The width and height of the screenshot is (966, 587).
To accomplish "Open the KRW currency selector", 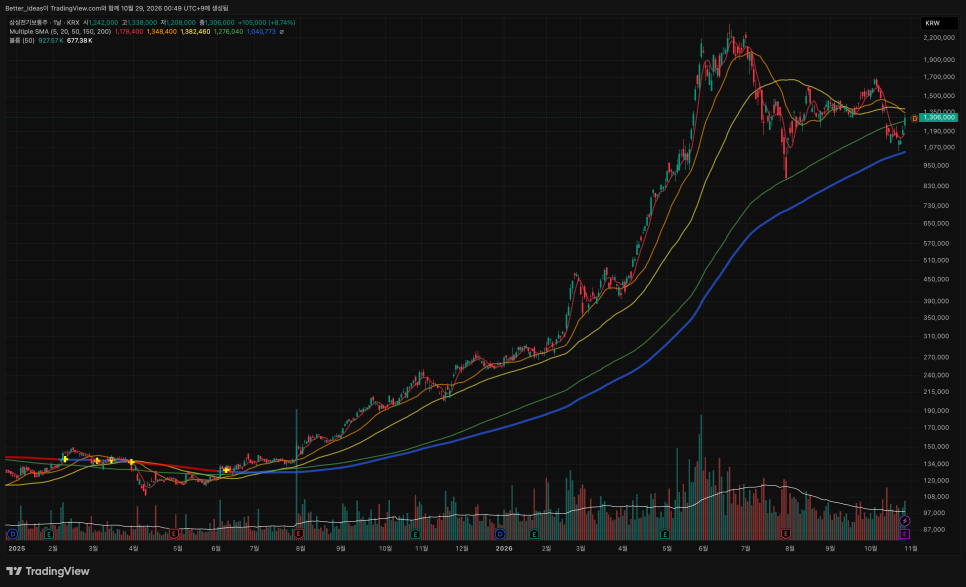I will 939,23.
